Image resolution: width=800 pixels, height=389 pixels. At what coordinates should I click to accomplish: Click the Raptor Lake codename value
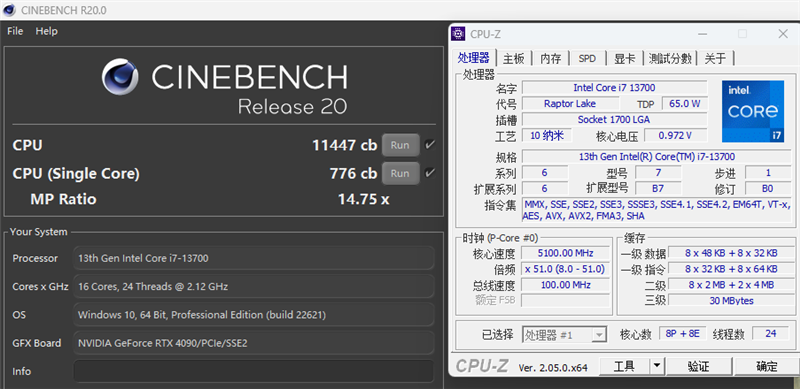point(570,104)
